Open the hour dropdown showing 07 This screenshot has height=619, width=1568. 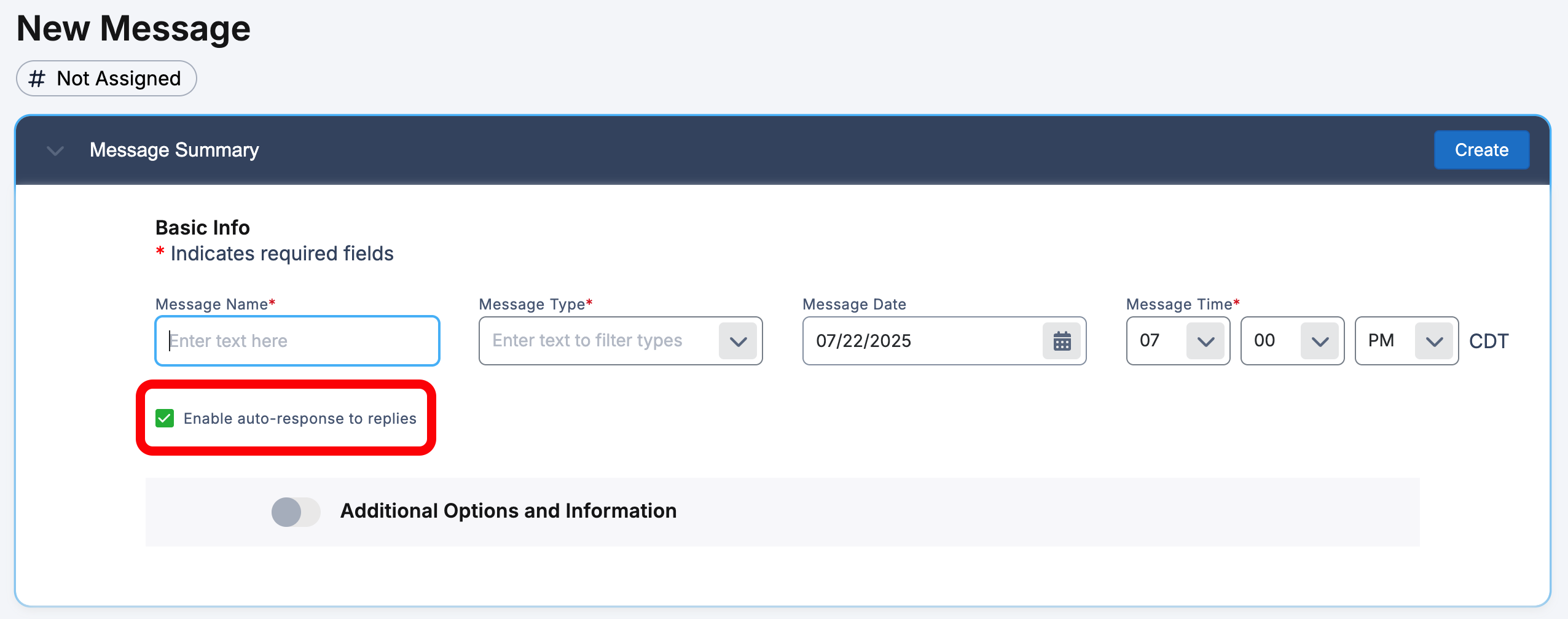(1205, 341)
